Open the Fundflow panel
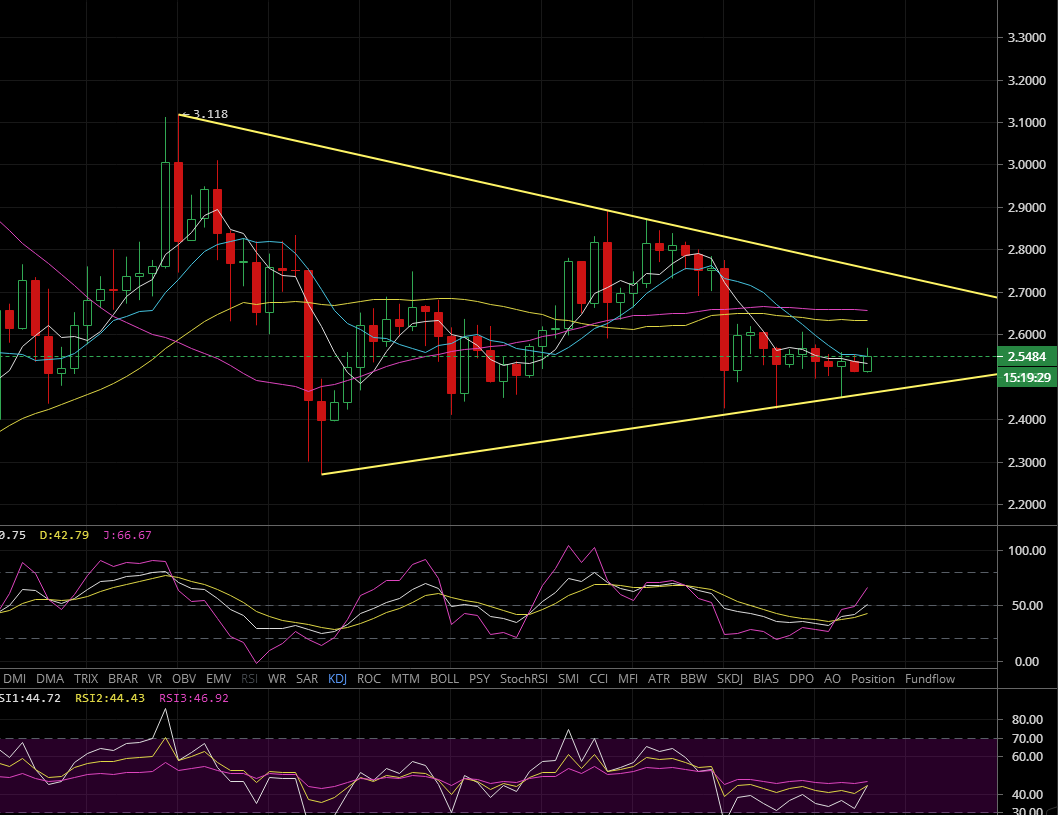Viewport: 1058px width, 815px height. [929, 678]
